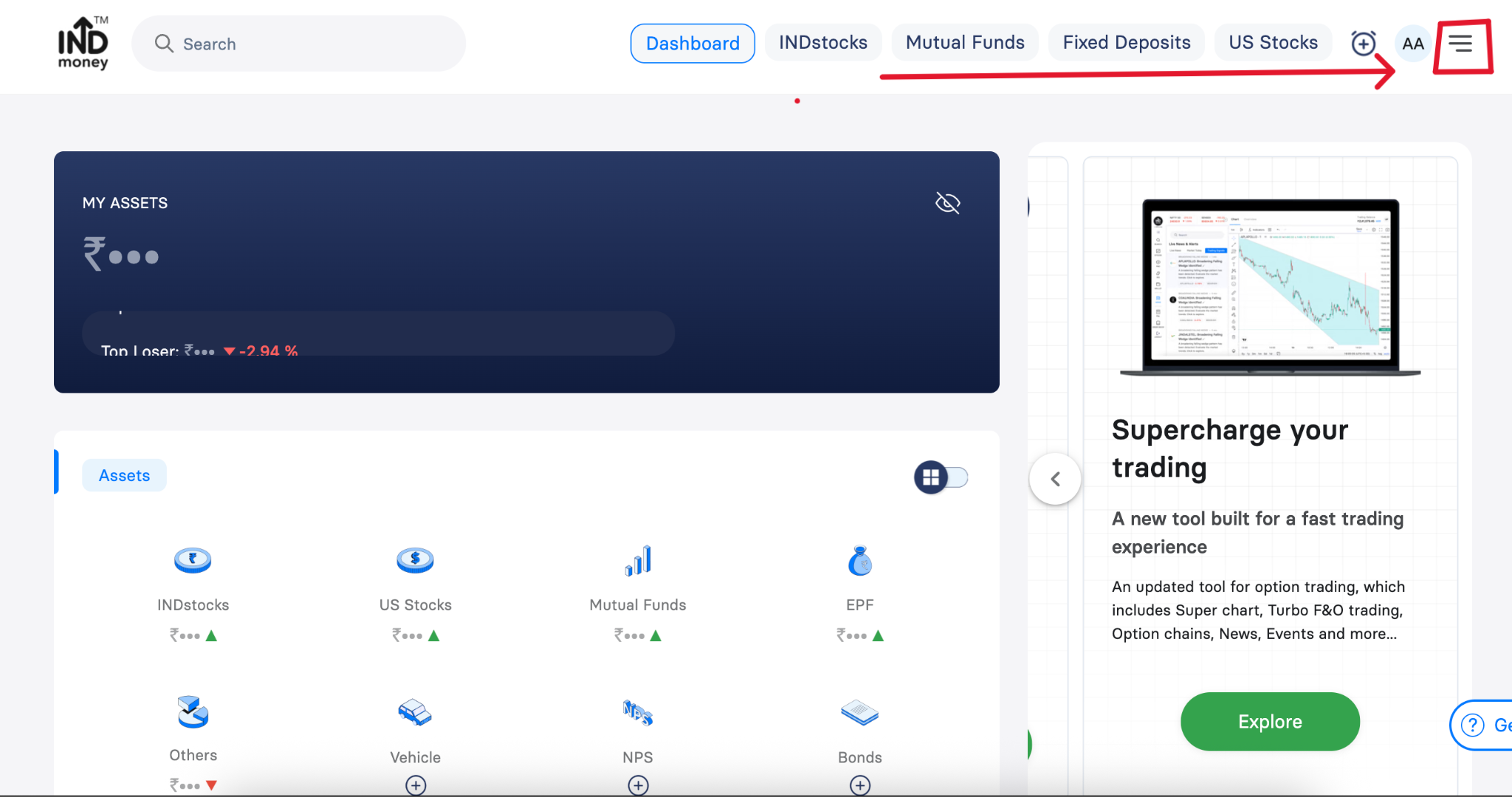Toggle the grid view switch
Screen dimensions: 1512x797
(941, 477)
